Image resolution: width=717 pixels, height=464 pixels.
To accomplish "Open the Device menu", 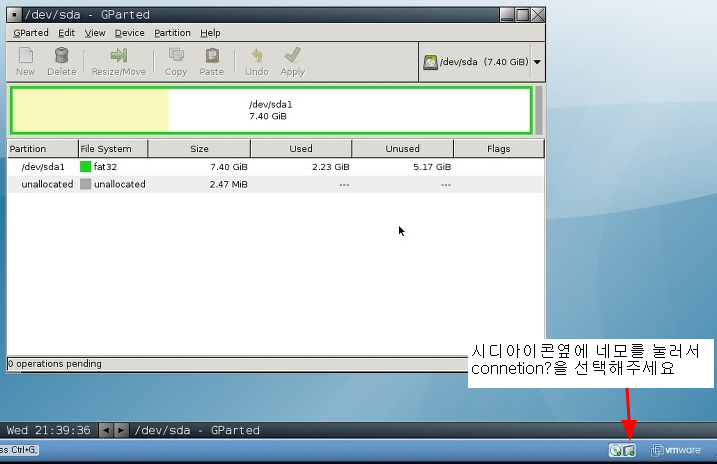I will (x=129, y=33).
